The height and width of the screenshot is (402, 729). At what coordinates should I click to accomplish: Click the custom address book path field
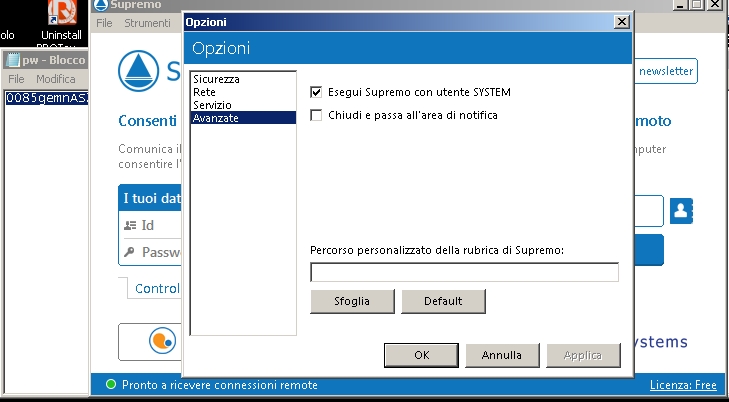pyautogui.click(x=464, y=272)
